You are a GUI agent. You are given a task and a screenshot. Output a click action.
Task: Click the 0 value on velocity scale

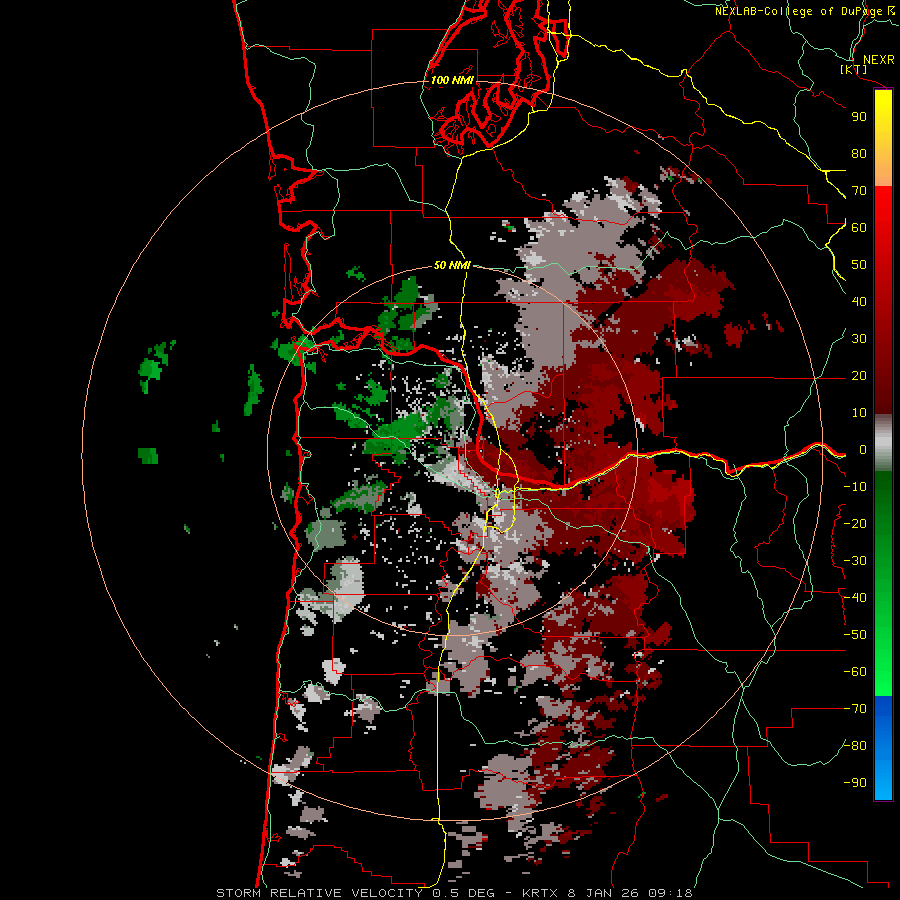click(863, 450)
